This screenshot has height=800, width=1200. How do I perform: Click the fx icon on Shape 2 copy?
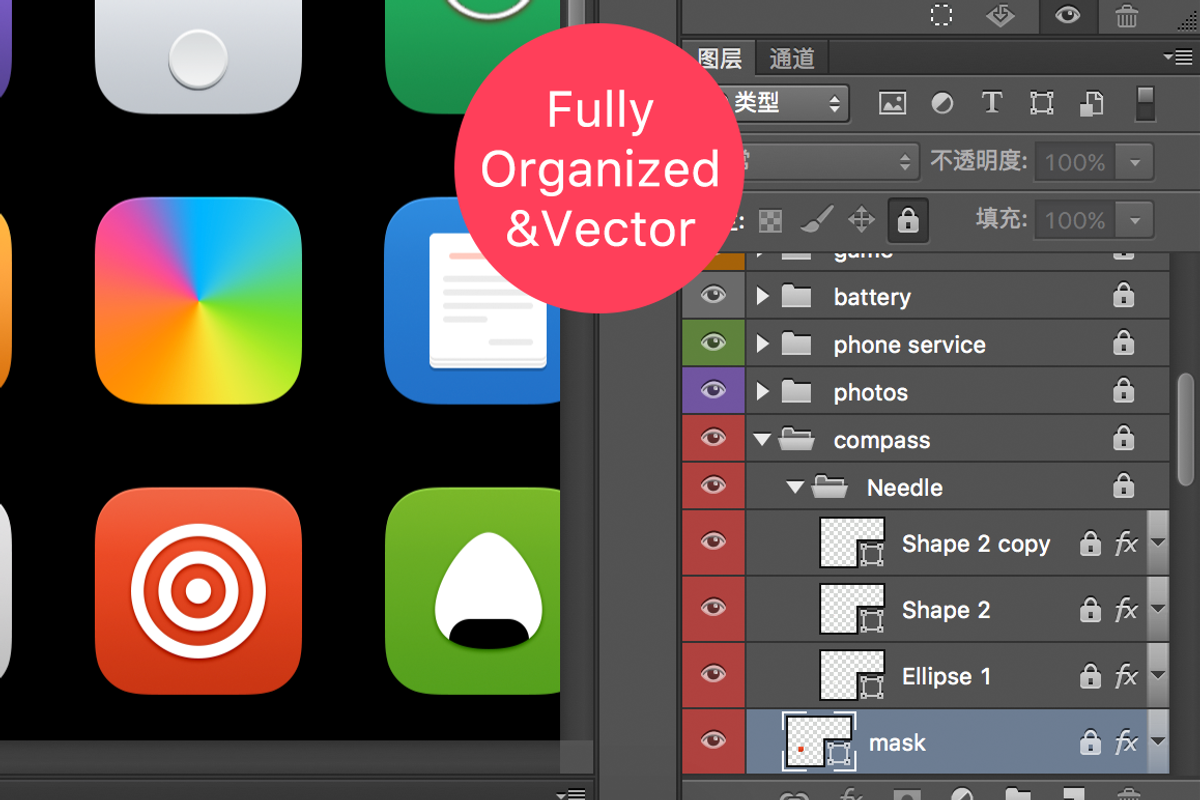[x=1126, y=544]
